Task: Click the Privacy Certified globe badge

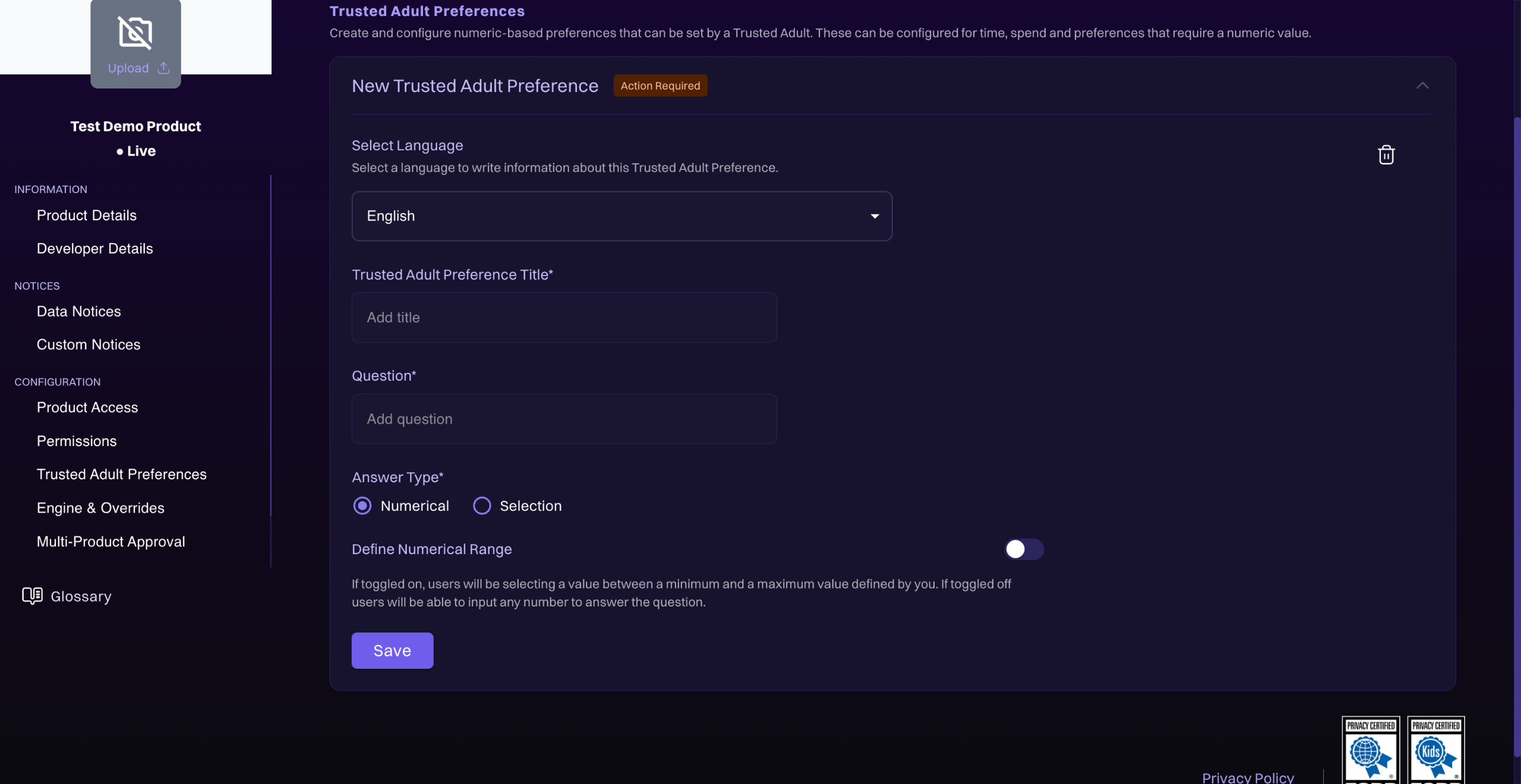Action: click(1370, 751)
